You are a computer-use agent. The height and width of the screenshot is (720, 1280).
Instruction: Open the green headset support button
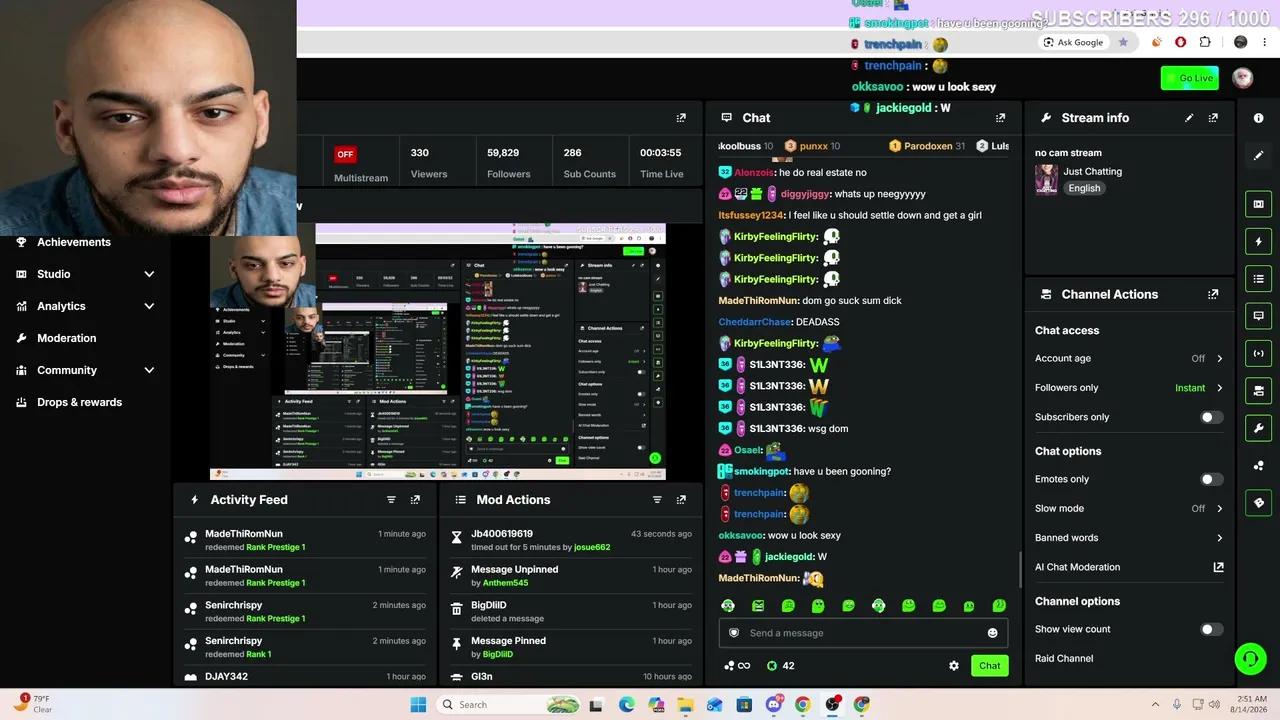1250,658
